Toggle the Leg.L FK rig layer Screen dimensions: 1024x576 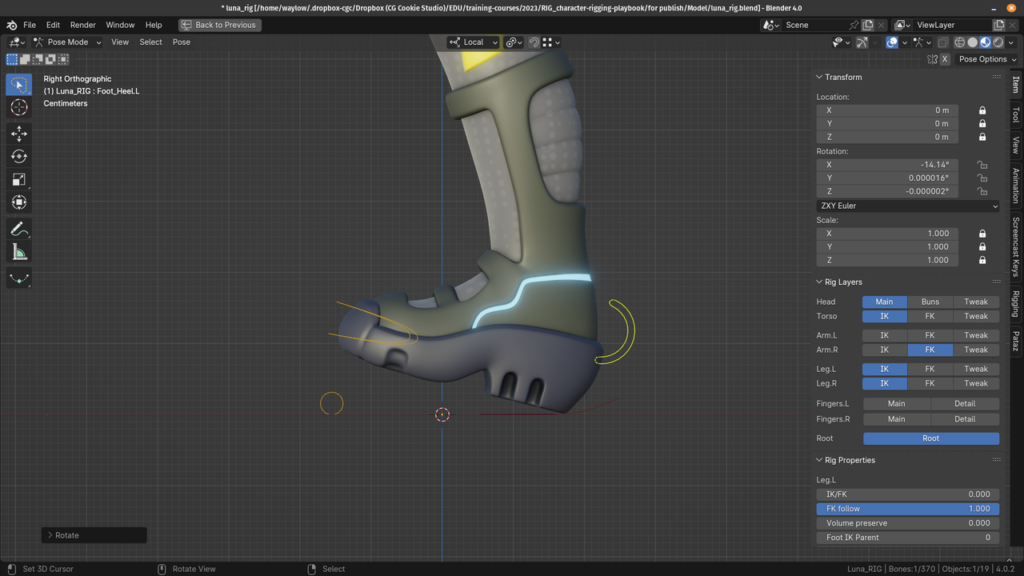[929, 369]
